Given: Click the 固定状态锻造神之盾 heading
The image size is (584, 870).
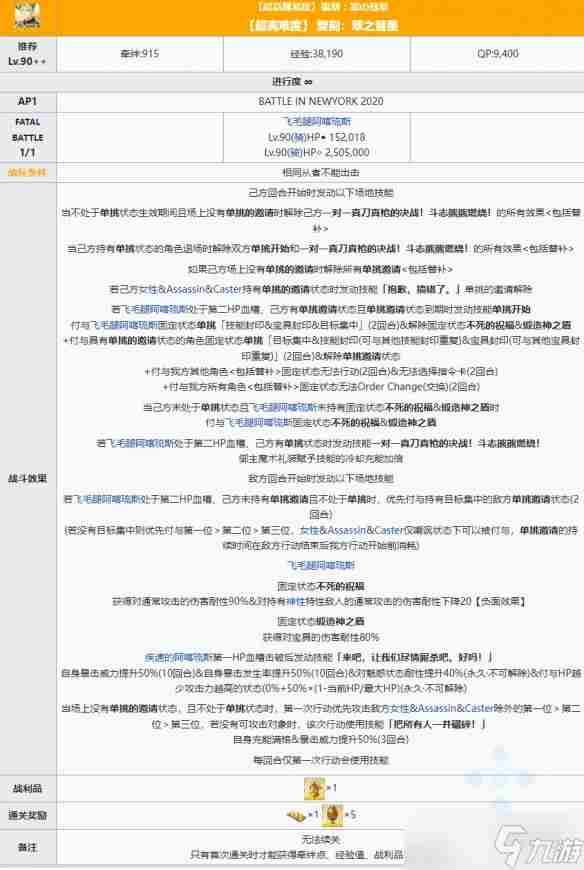Looking at the screenshot, I should 321,621.
